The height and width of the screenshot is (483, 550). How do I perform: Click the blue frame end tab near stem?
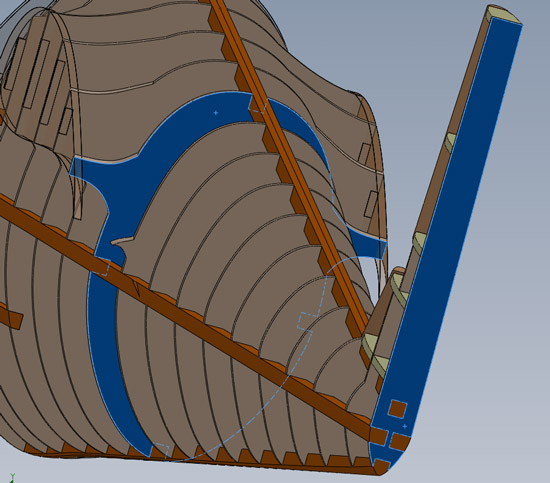(367, 244)
